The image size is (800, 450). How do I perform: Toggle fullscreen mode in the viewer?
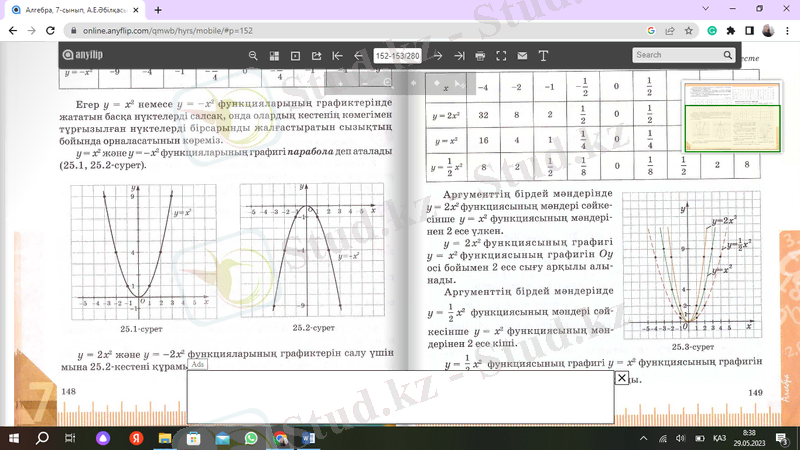(x=501, y=55)
